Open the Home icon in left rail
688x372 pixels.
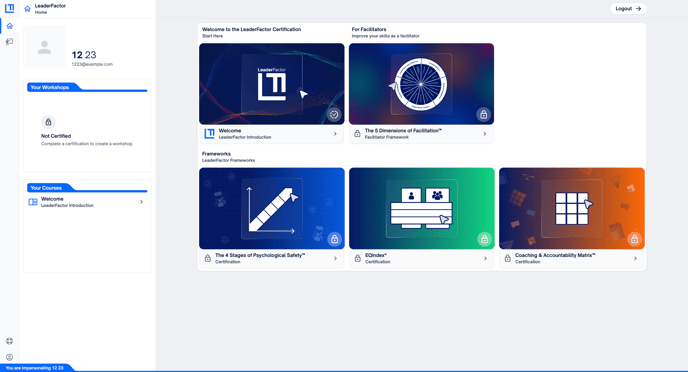10,26
